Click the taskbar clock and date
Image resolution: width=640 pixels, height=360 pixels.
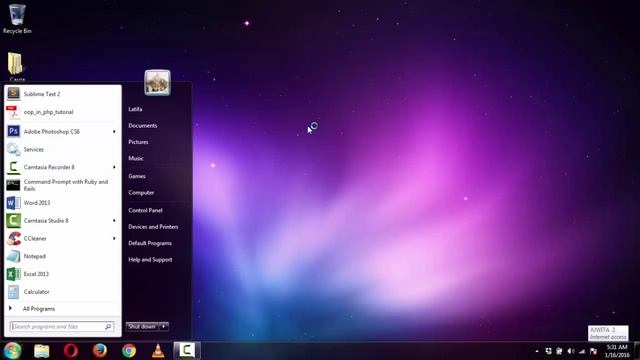click(x=617, y=351)
